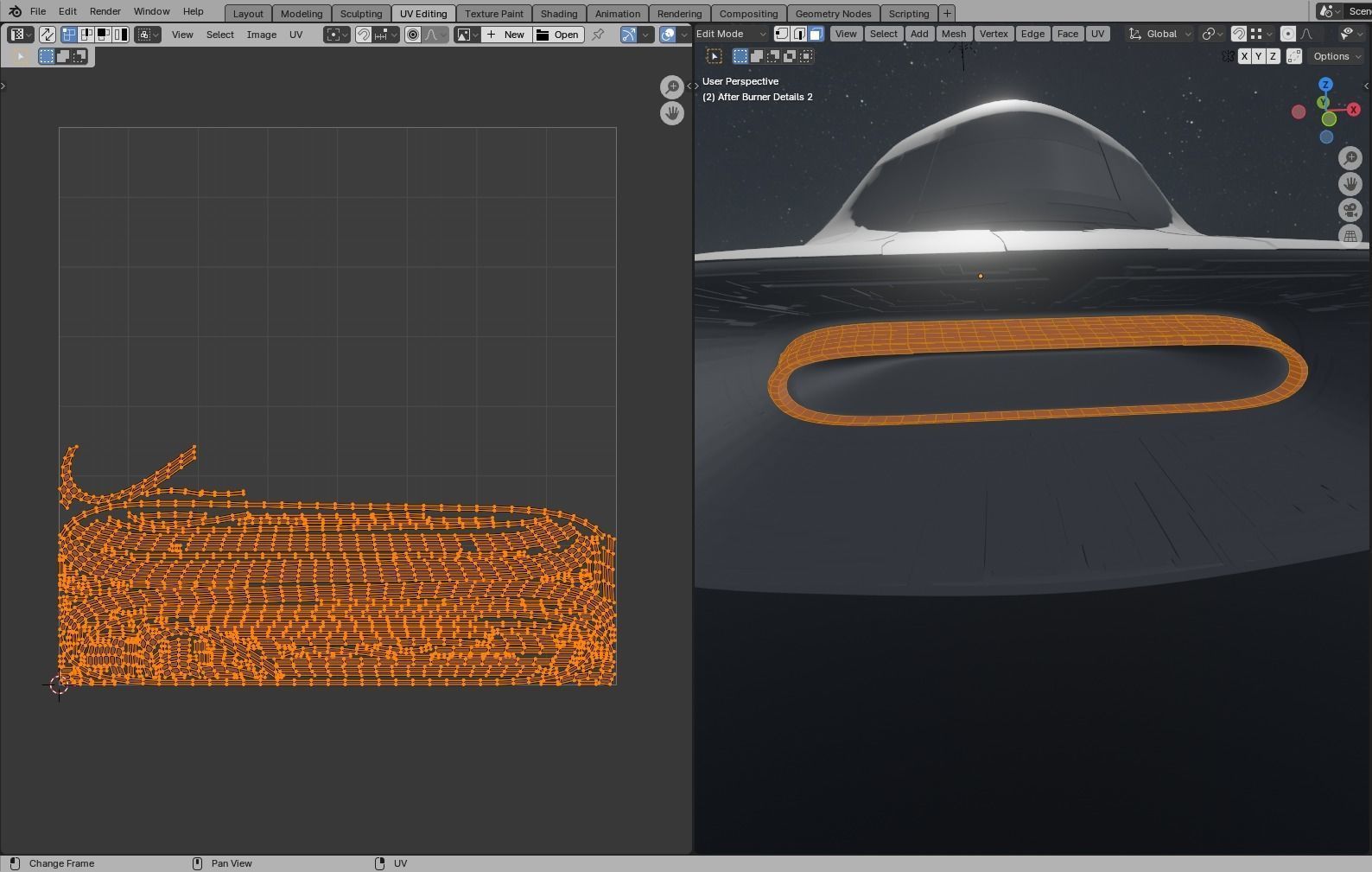Toggle proportional editing in 3D viewport
Screen dimensions: 1372x872
pos(1288,34)
